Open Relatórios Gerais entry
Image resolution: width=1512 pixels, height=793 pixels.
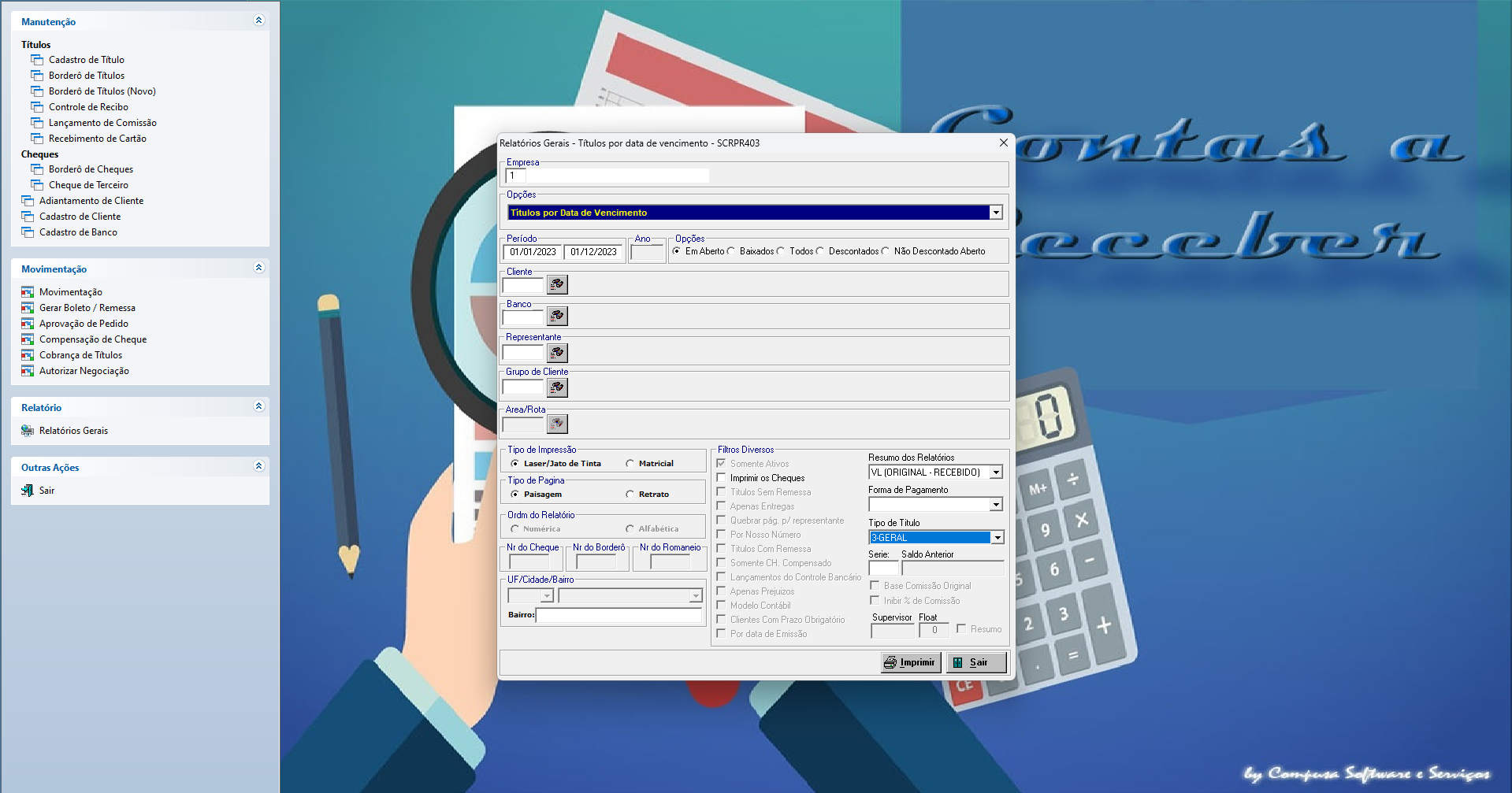coord(73,431)
